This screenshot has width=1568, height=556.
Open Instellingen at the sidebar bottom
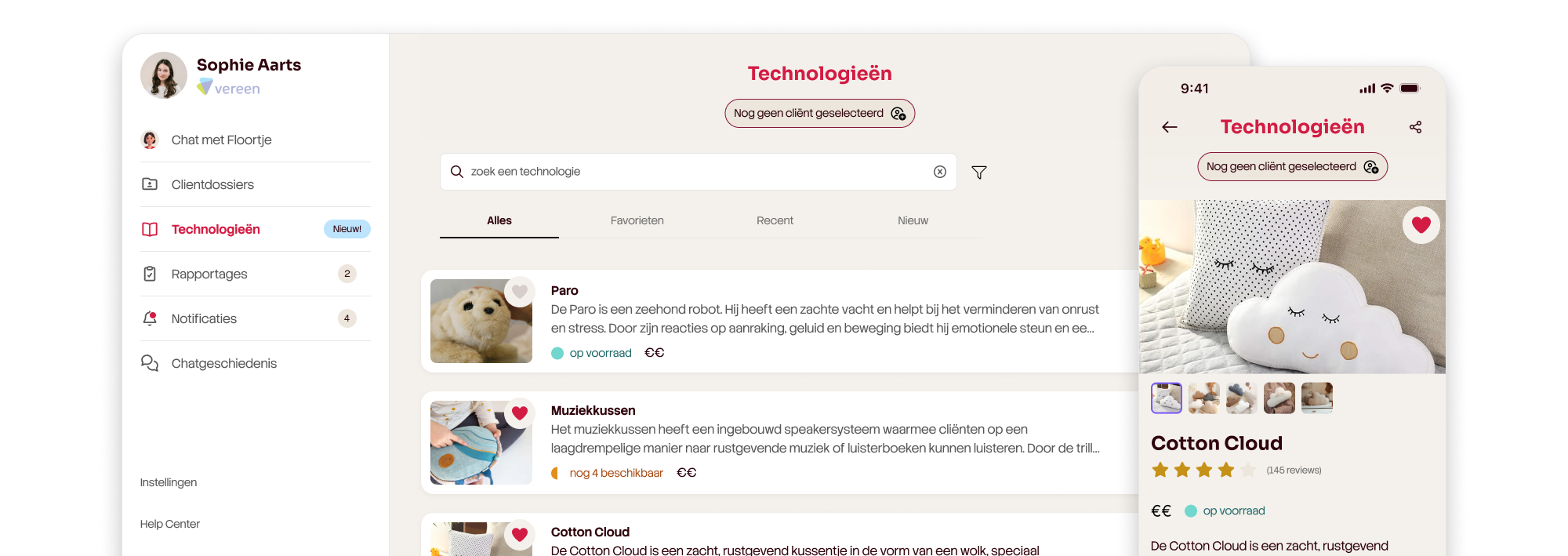169,482
